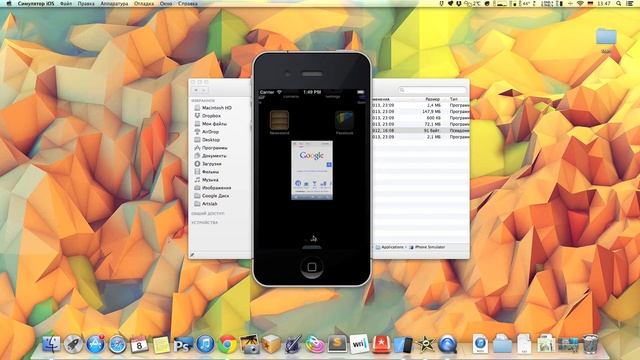This screenshot has height=360, width=640.
Task: Open yellow Stickies notes in Dock
Action: [161, 345]
